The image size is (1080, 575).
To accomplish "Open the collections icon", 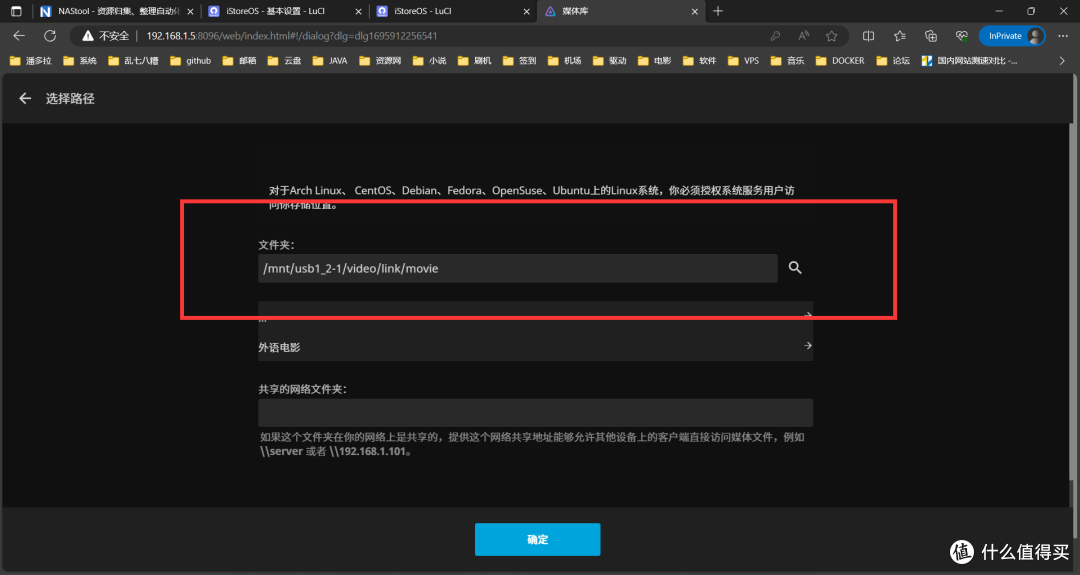I will [931, 36].
